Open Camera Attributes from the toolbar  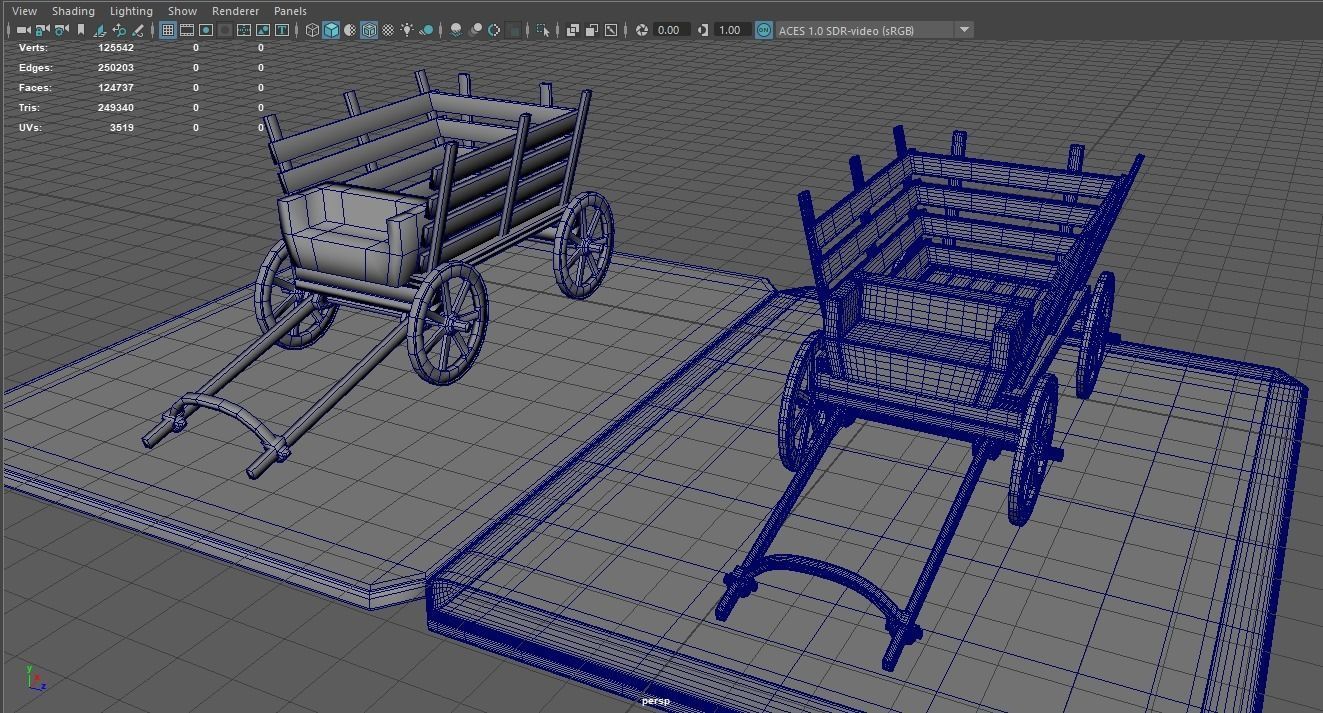coord(61,30)
